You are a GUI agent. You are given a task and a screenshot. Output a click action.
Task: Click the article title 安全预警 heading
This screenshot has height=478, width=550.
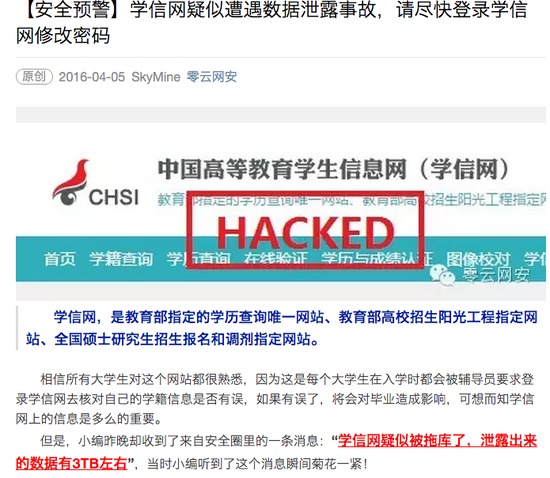[x=272, y=22]
